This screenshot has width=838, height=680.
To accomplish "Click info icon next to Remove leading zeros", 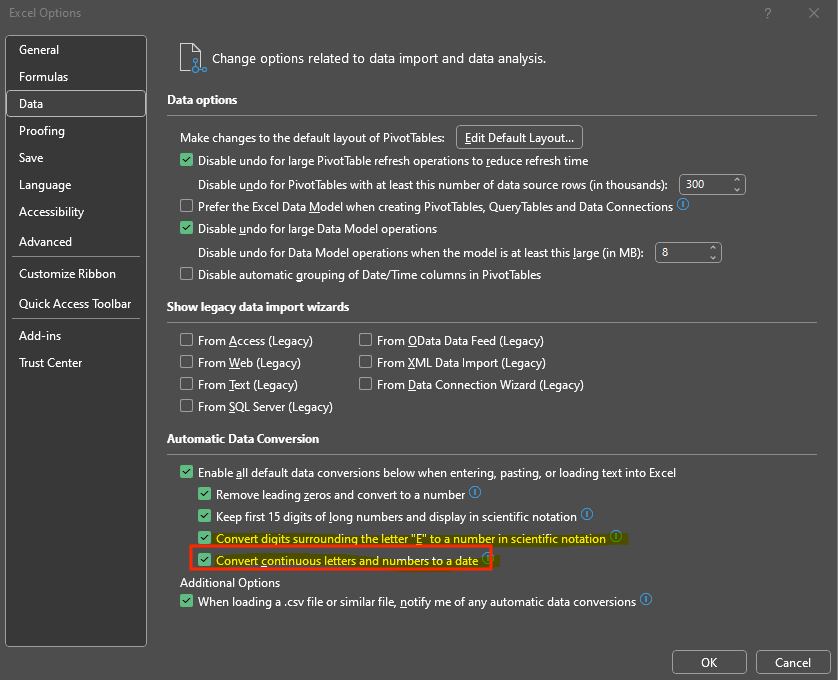I will click(x=475, y=492).
